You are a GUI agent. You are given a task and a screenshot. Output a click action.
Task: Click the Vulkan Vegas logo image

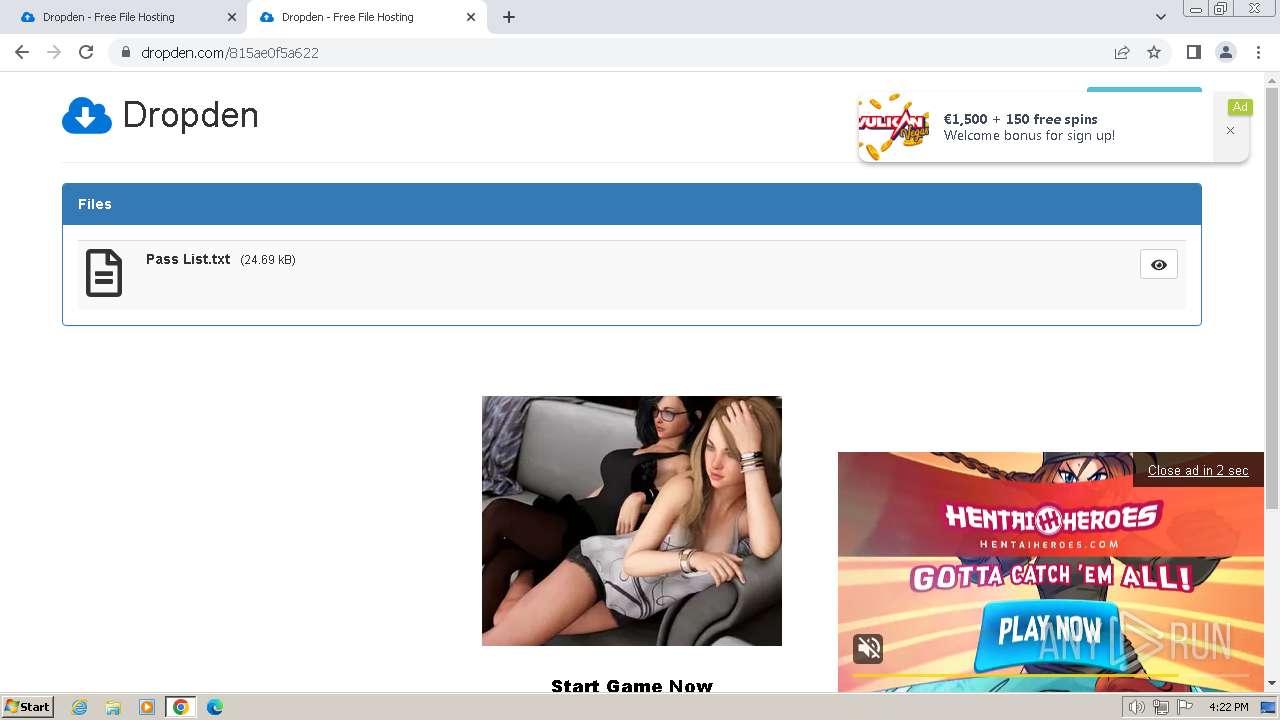[894, 127]
